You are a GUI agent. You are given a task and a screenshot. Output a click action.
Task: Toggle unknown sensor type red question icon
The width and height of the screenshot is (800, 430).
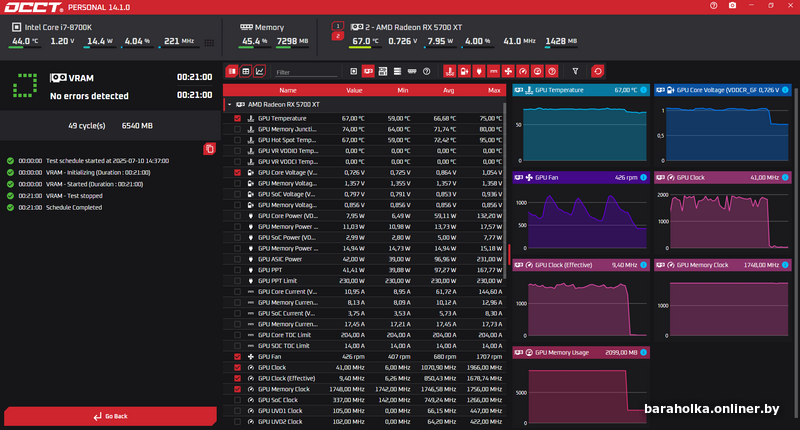552,71
